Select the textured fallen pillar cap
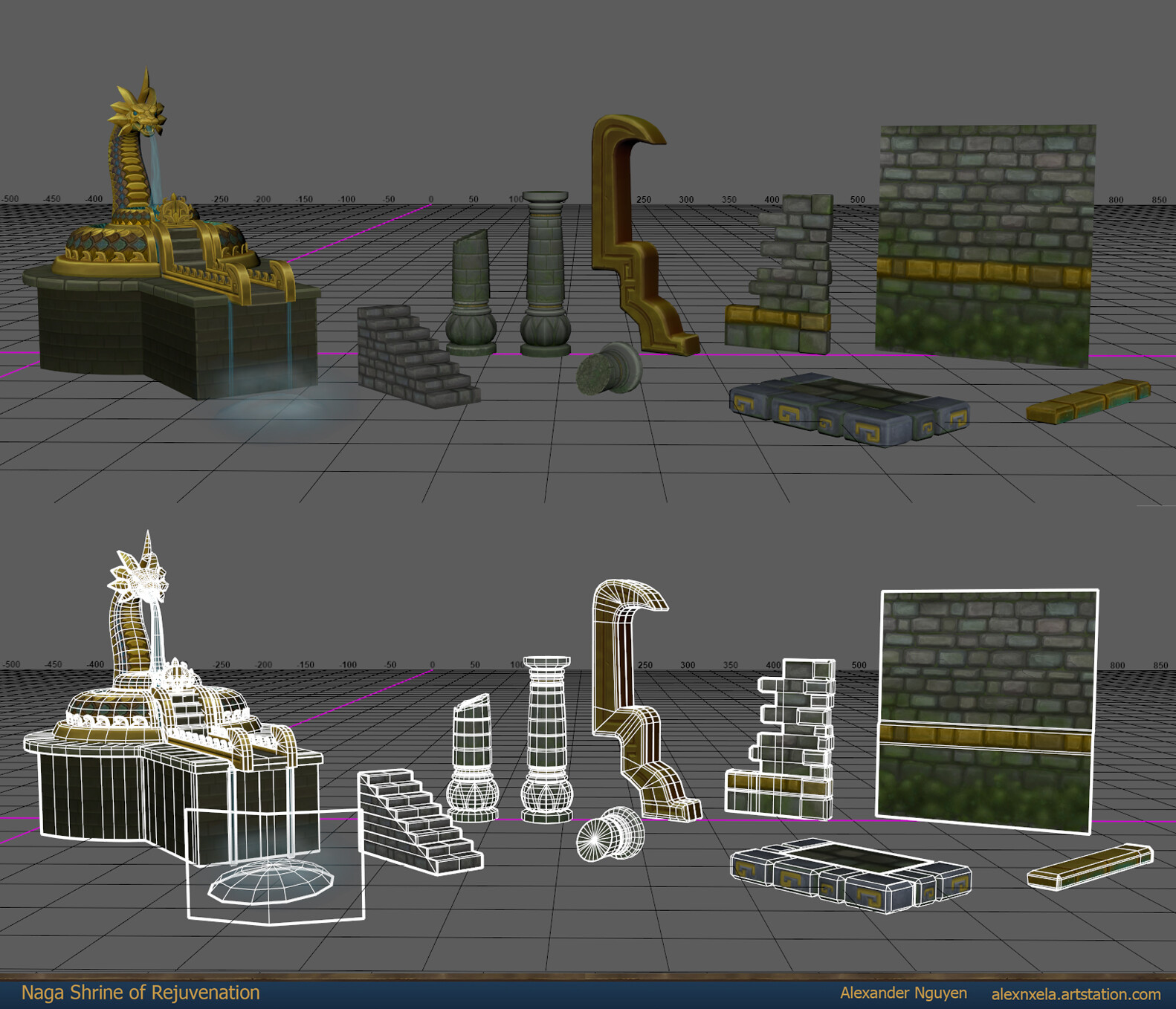 point(609,369)
